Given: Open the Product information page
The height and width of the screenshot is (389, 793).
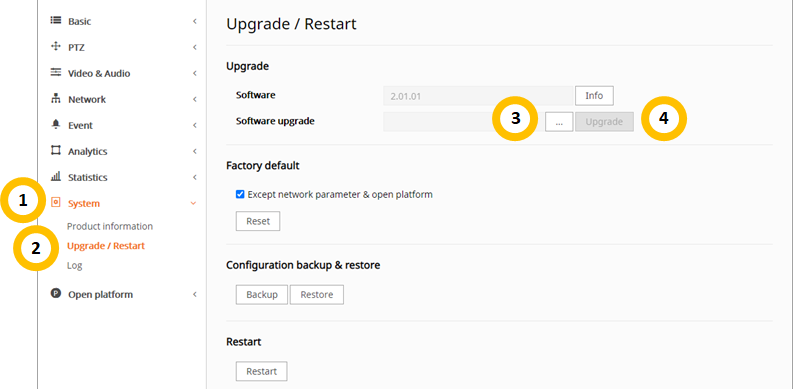Looking at the screenshot, I should (x=110, y=226).
